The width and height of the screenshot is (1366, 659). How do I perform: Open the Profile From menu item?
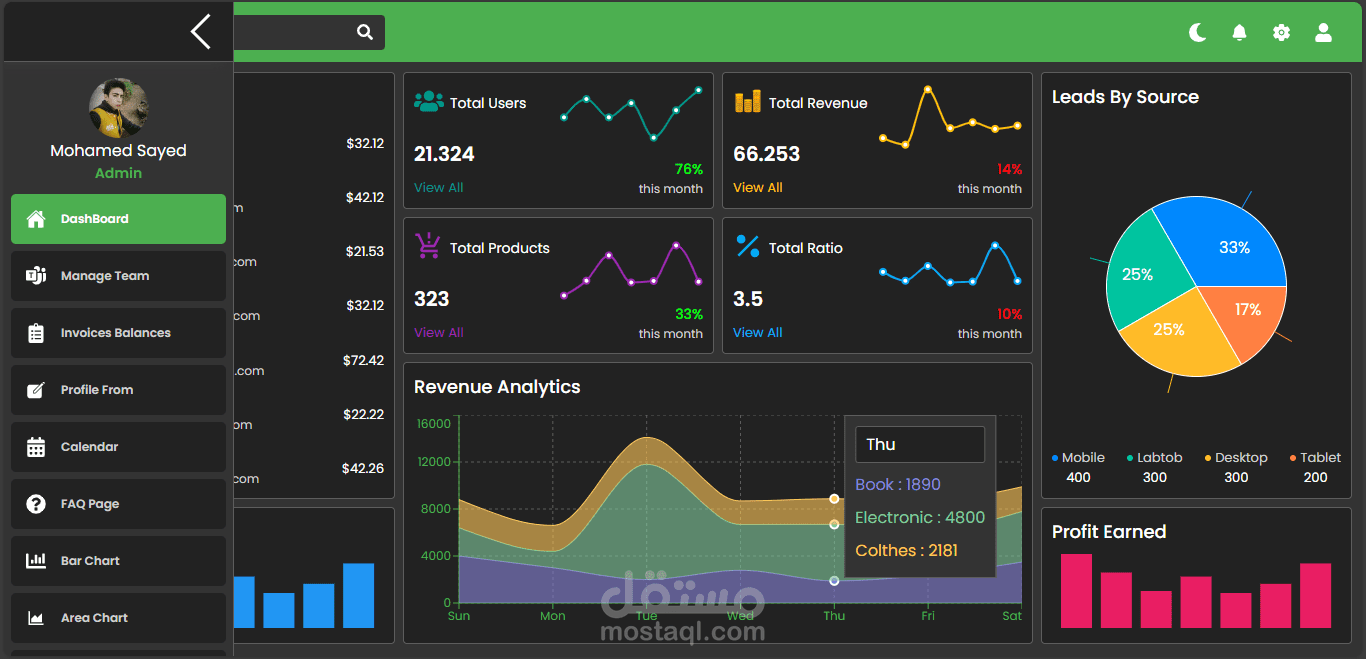pos(118,390)
